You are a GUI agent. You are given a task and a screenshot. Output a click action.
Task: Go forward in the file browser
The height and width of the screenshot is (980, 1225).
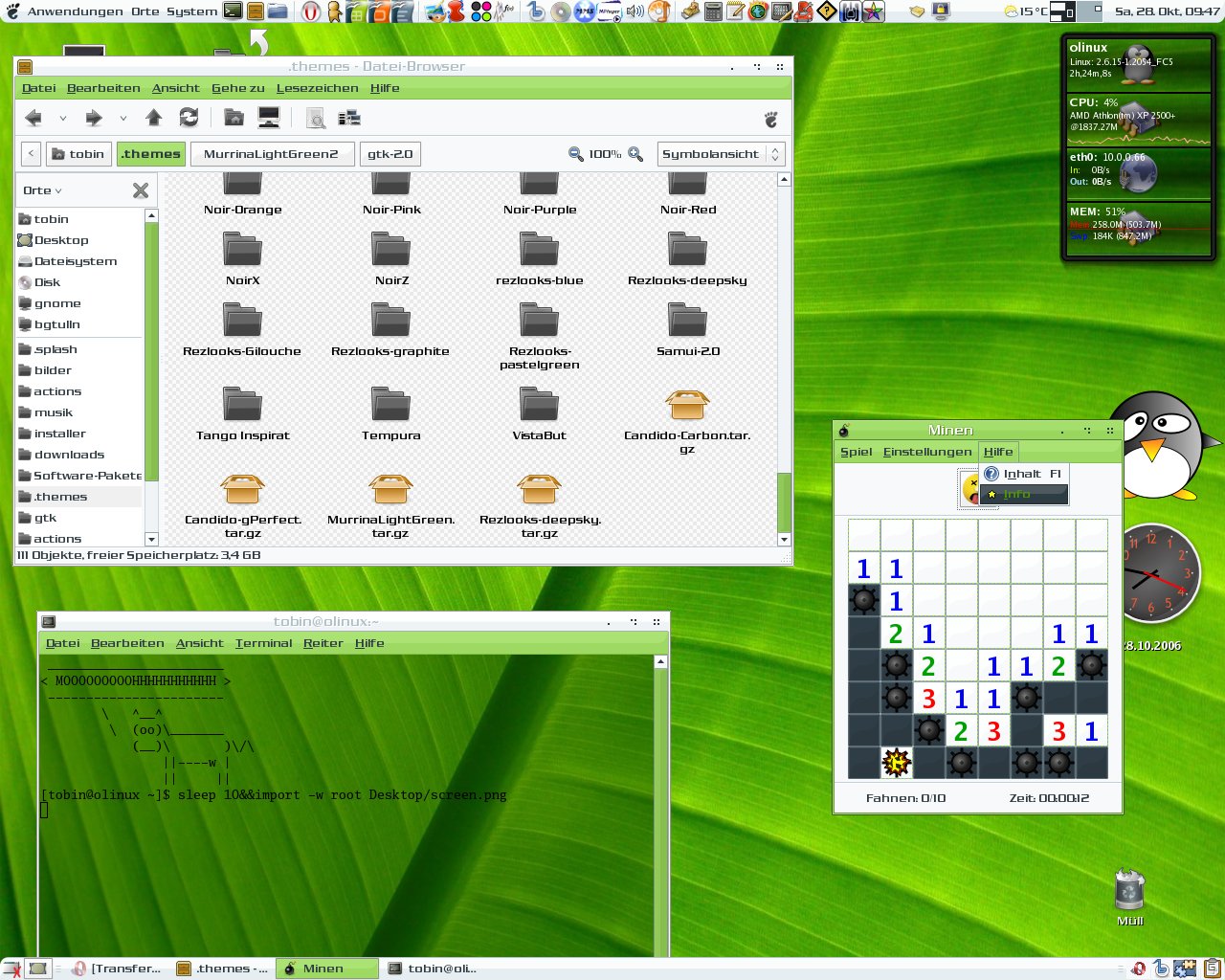pyautogui.click(x=94, y=118)
